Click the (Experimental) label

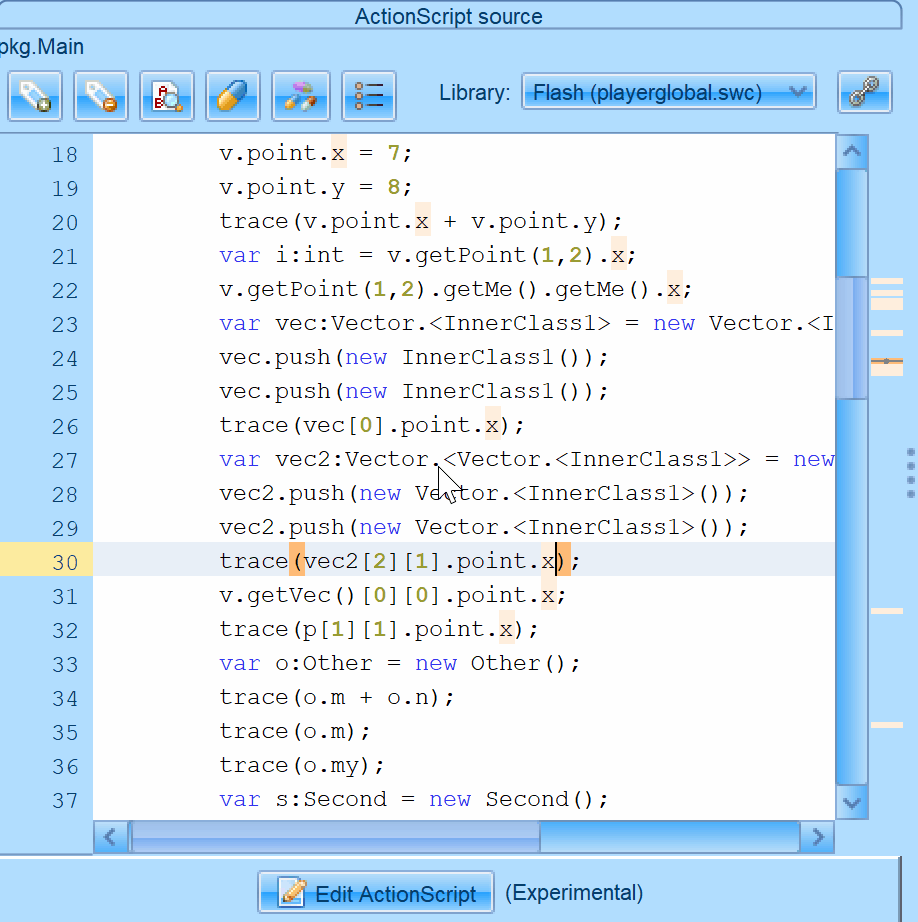(x=574, y=893)
